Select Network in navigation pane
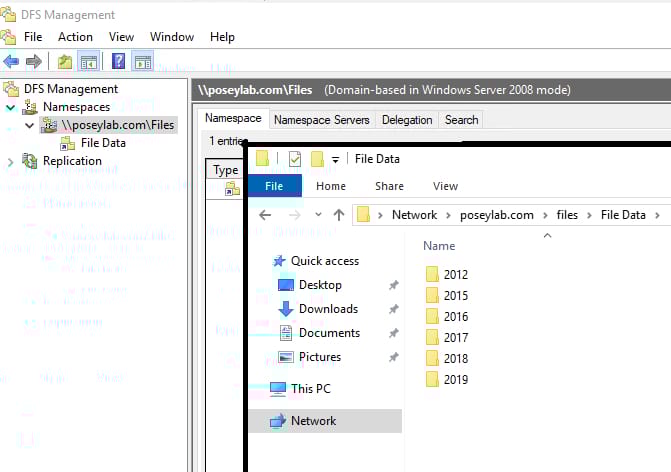This screenshot has width=671, height=472. coord(325,421)
